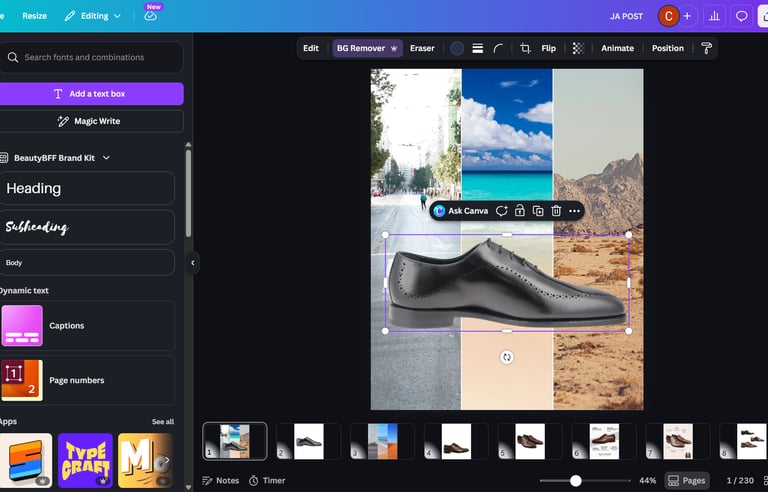Toggle the lock icon for selected image
768x492 pixels.
click(520, 211)
